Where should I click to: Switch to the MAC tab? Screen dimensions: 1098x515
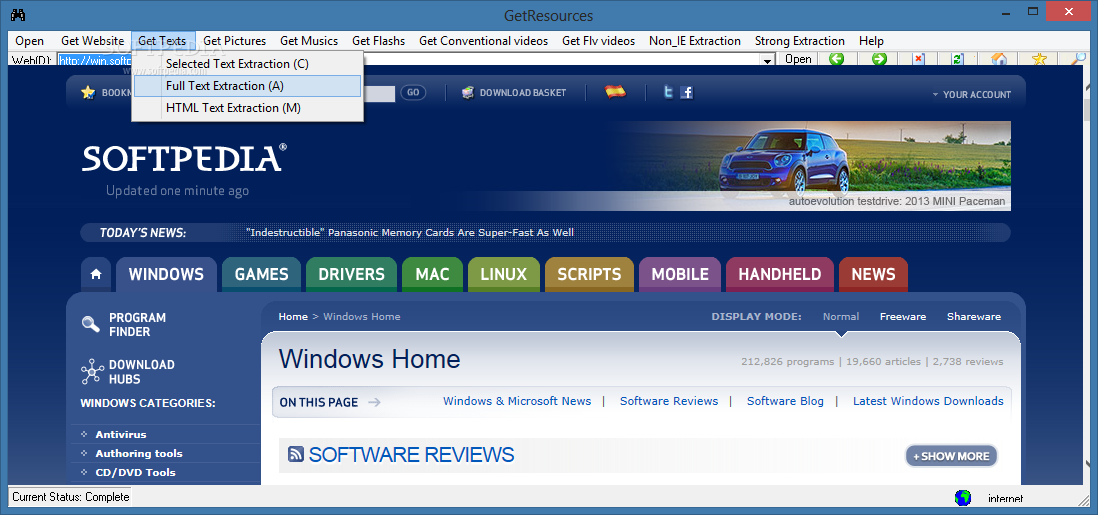pyautogui.click(x=432, y=275)
